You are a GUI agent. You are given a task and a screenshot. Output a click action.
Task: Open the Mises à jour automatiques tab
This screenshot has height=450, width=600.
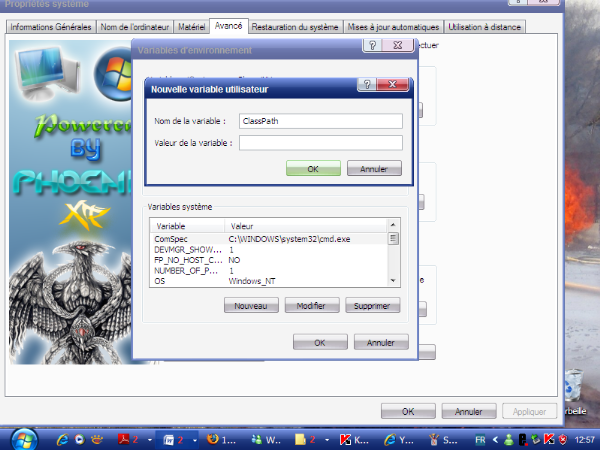pos(393,27)
